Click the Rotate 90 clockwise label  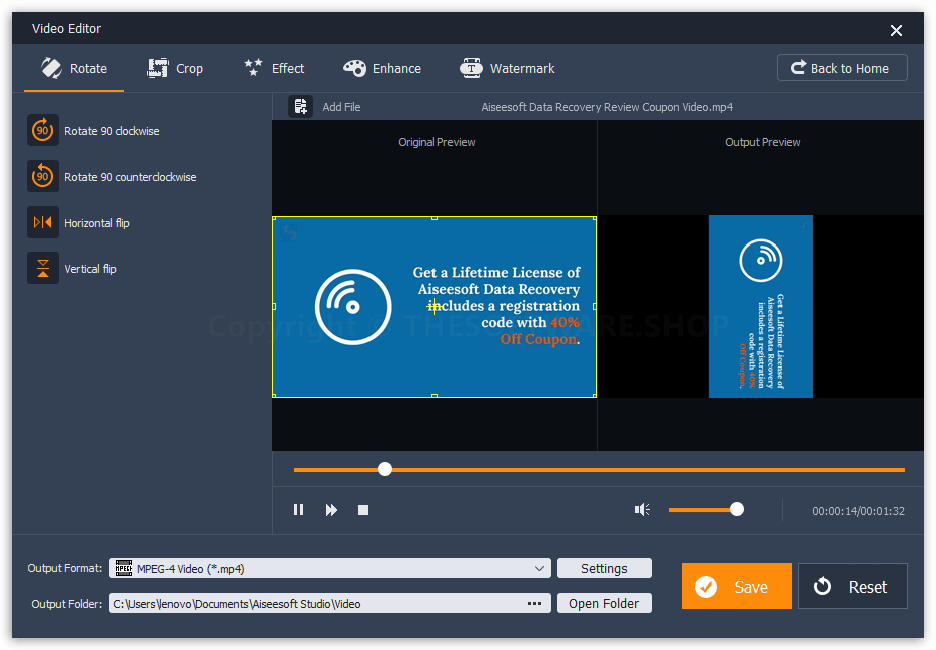point(112,131)
